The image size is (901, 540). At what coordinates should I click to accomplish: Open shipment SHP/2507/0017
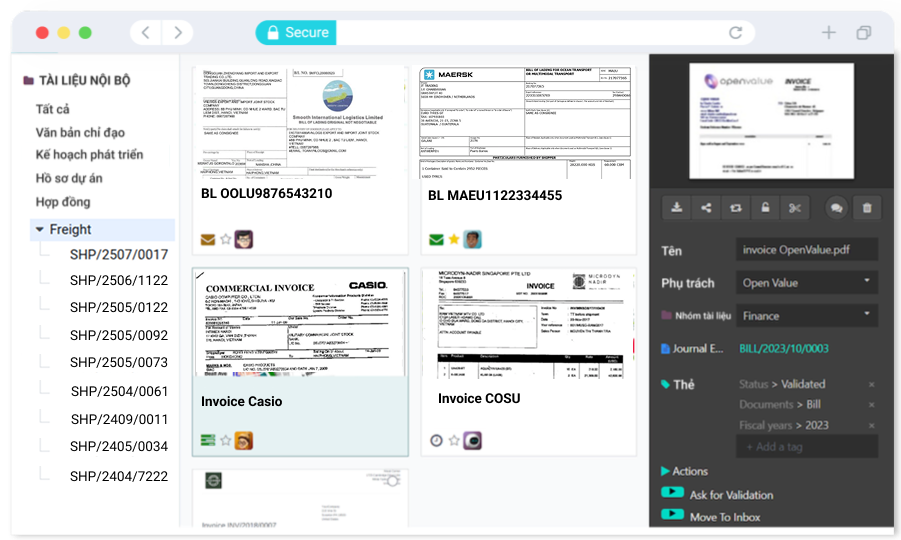pyautogui.click(x=119, y=254)
